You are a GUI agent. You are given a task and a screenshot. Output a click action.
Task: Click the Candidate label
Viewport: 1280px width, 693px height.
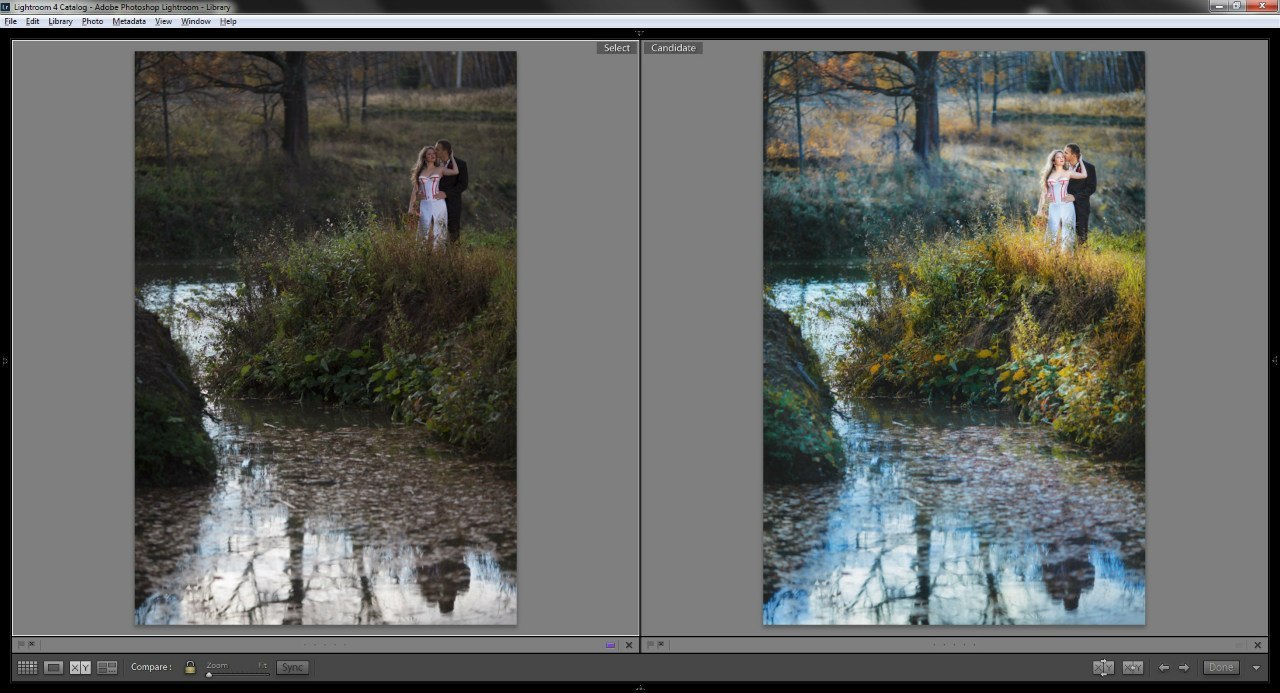(x=673, y=48)
